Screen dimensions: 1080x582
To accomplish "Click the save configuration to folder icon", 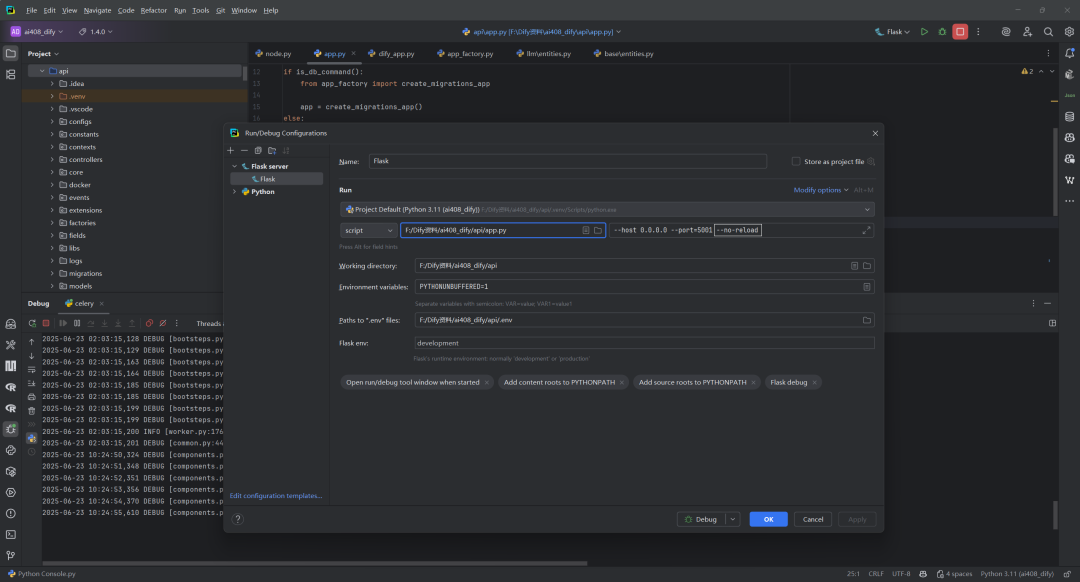I will point(272,150).
